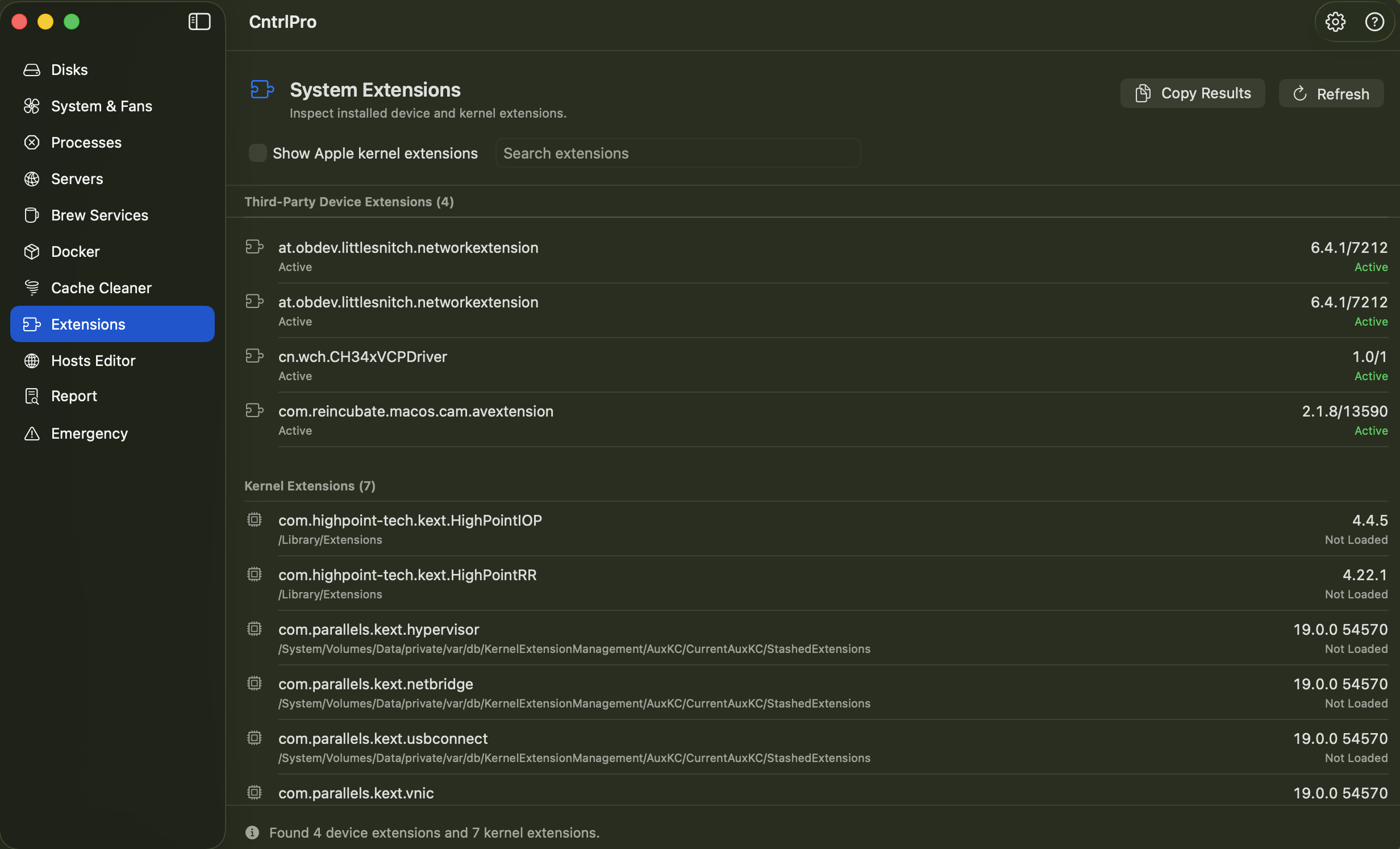Click the com.parallels.kext.hypervisor name
Image resolution: width=1400 pixels, height=849 pixels.
click(379, 630)
